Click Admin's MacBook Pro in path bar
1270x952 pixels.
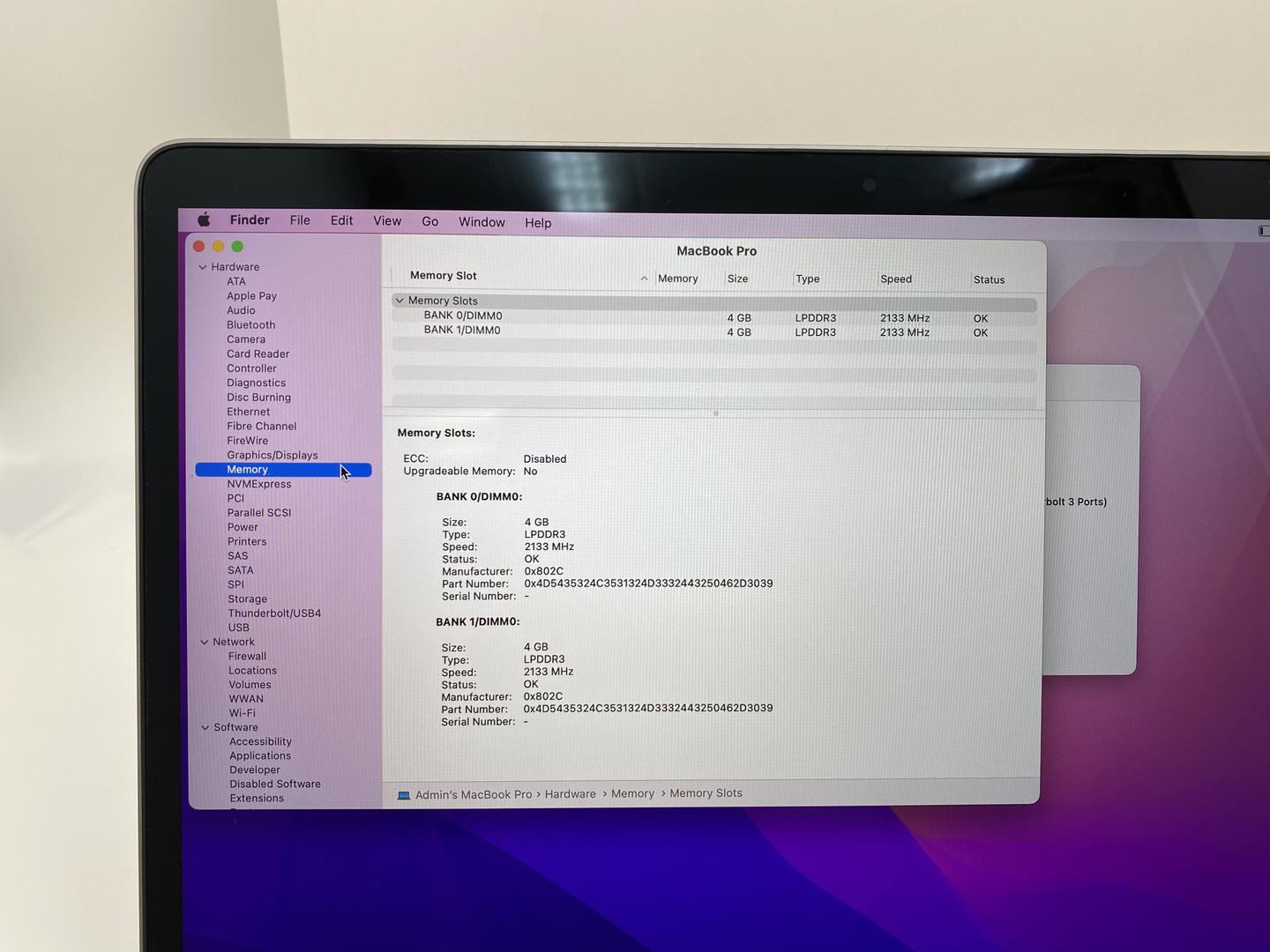click(x=474, y=795)
